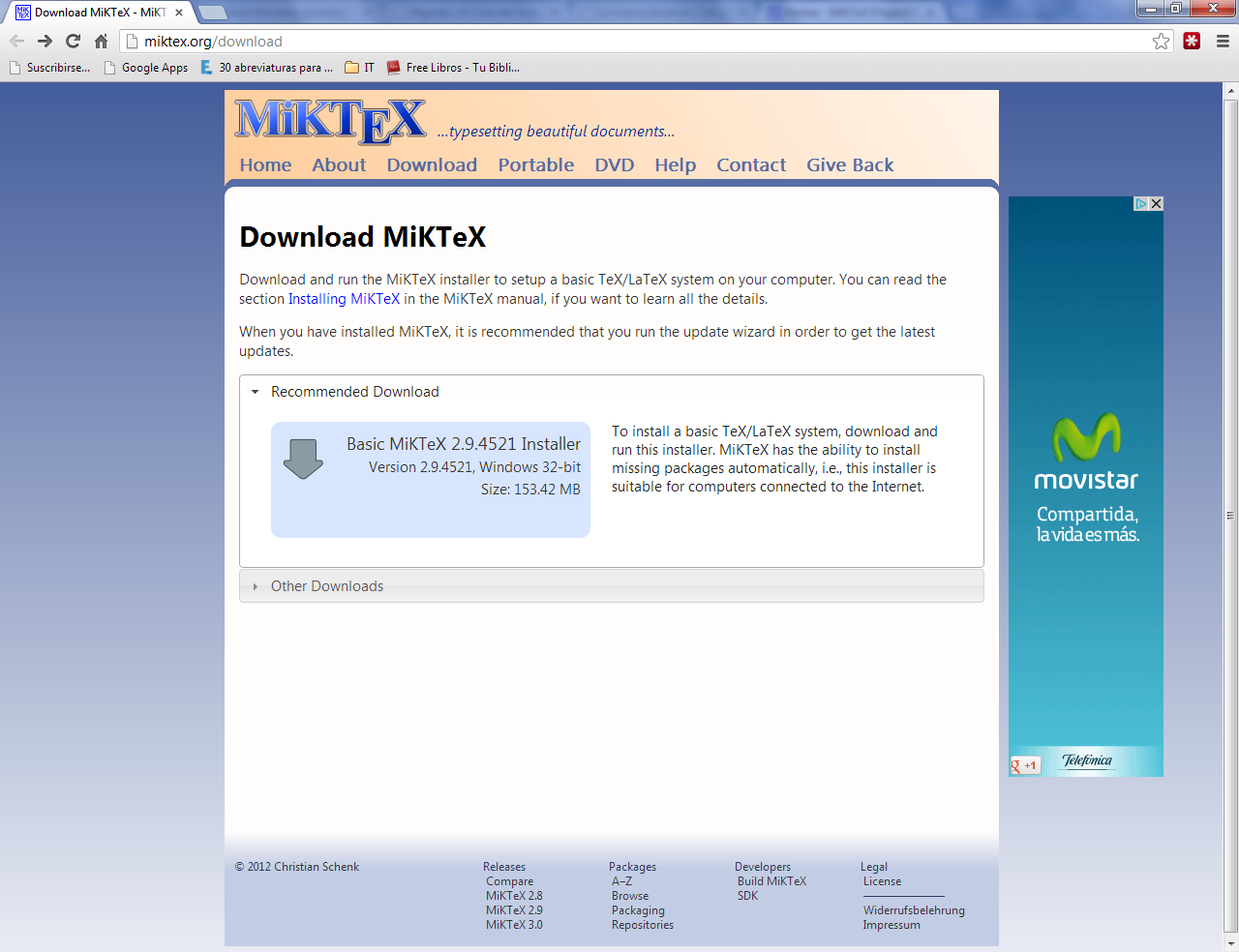Open the Installing MiKTeX manual link

click(344, 299)
